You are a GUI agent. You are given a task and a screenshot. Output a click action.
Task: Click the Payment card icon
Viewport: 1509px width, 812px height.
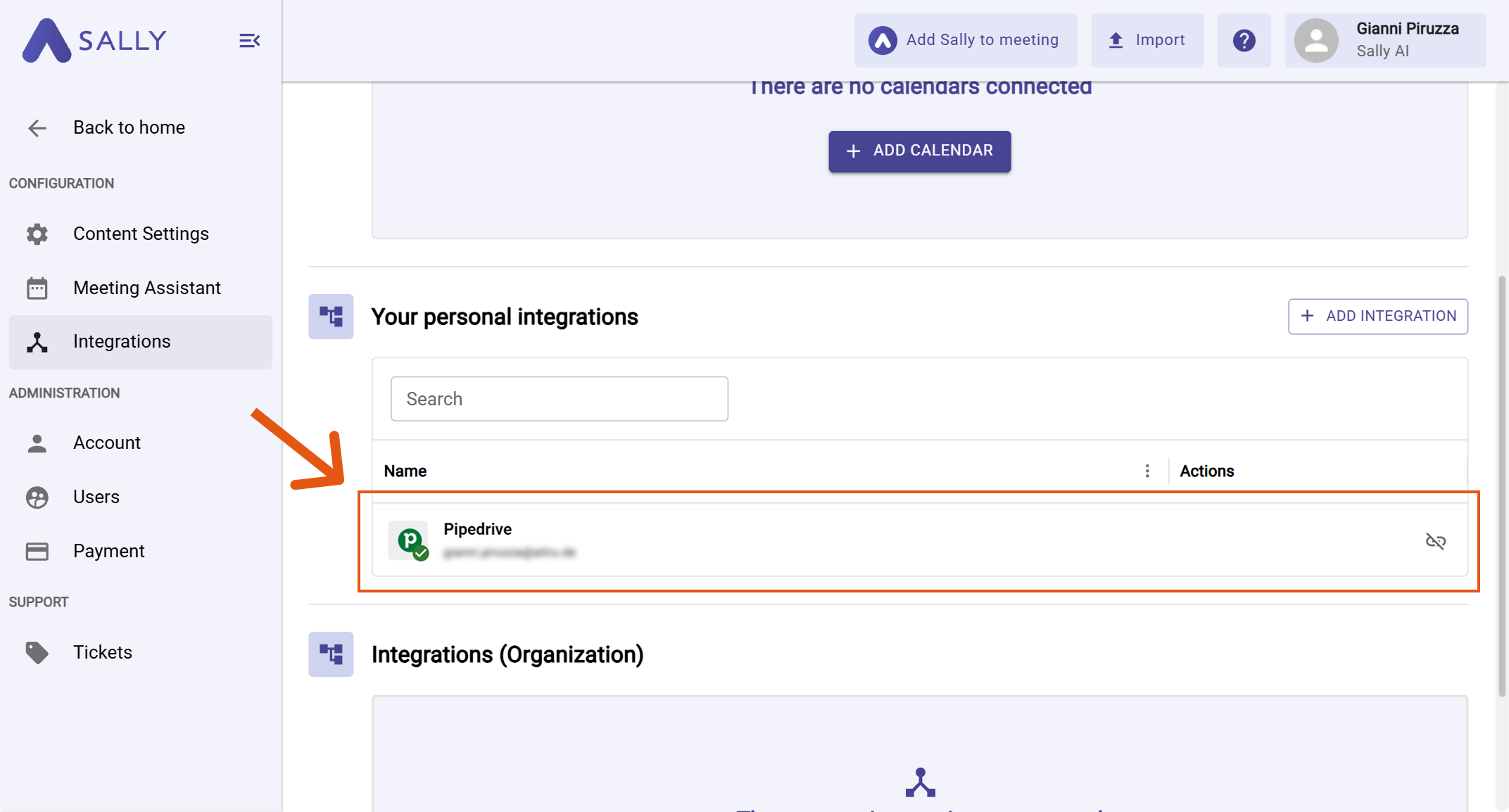[37, 551]
